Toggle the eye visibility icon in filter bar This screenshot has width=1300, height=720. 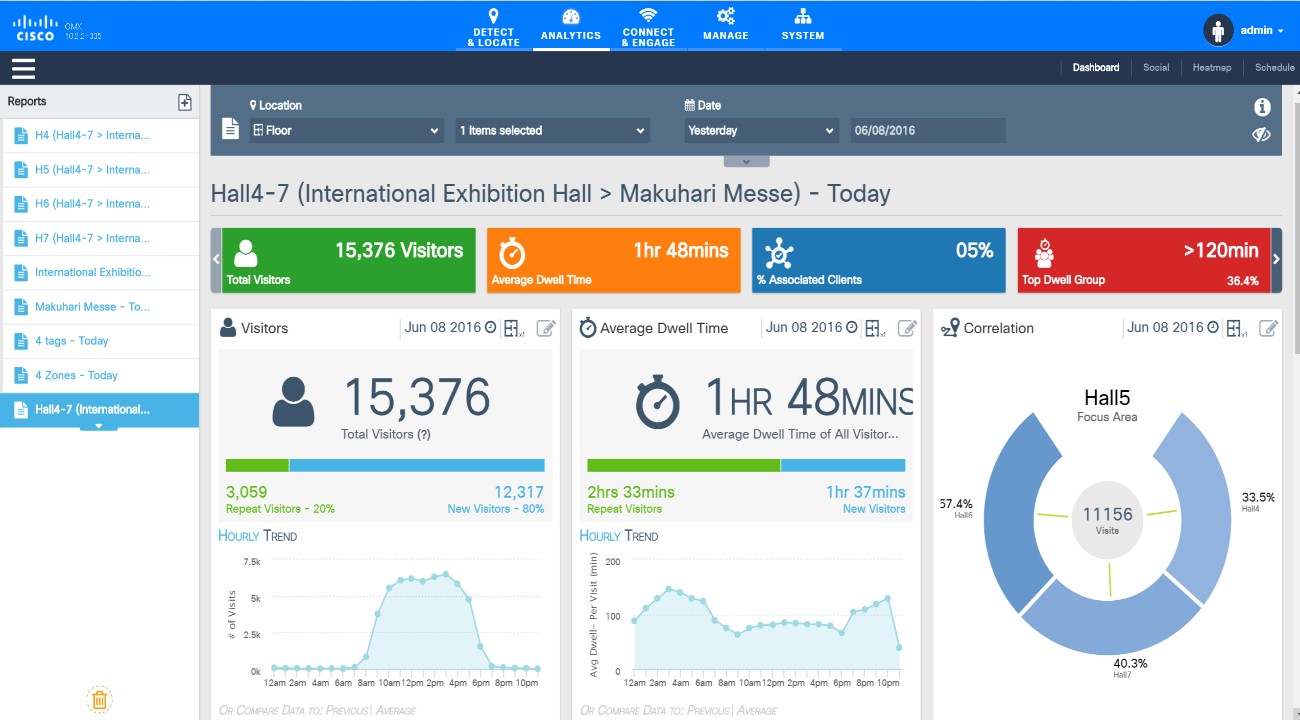pyautogui.click(x=1262, y=135)
